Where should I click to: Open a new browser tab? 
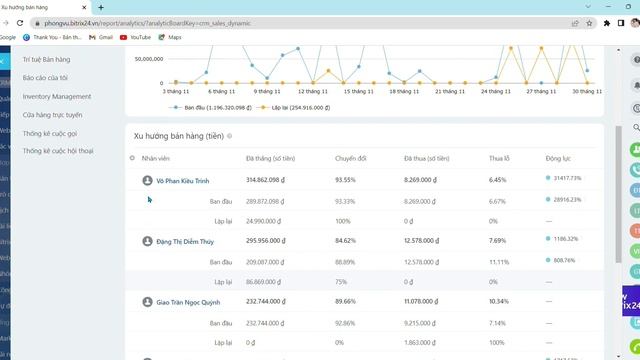pos(101,7)
